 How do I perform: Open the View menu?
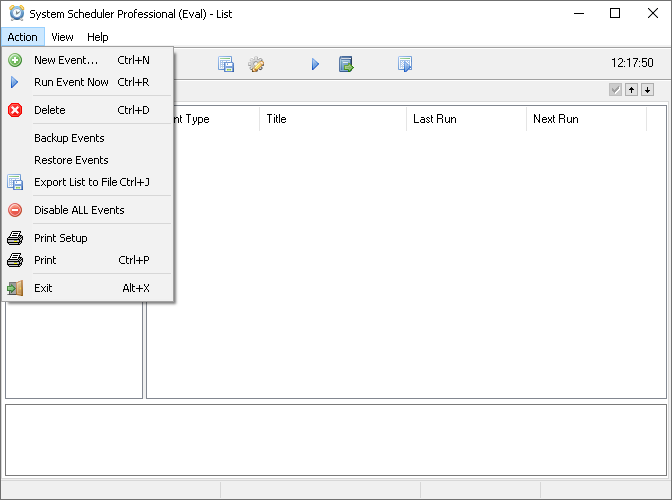click(x=63, y=37)
